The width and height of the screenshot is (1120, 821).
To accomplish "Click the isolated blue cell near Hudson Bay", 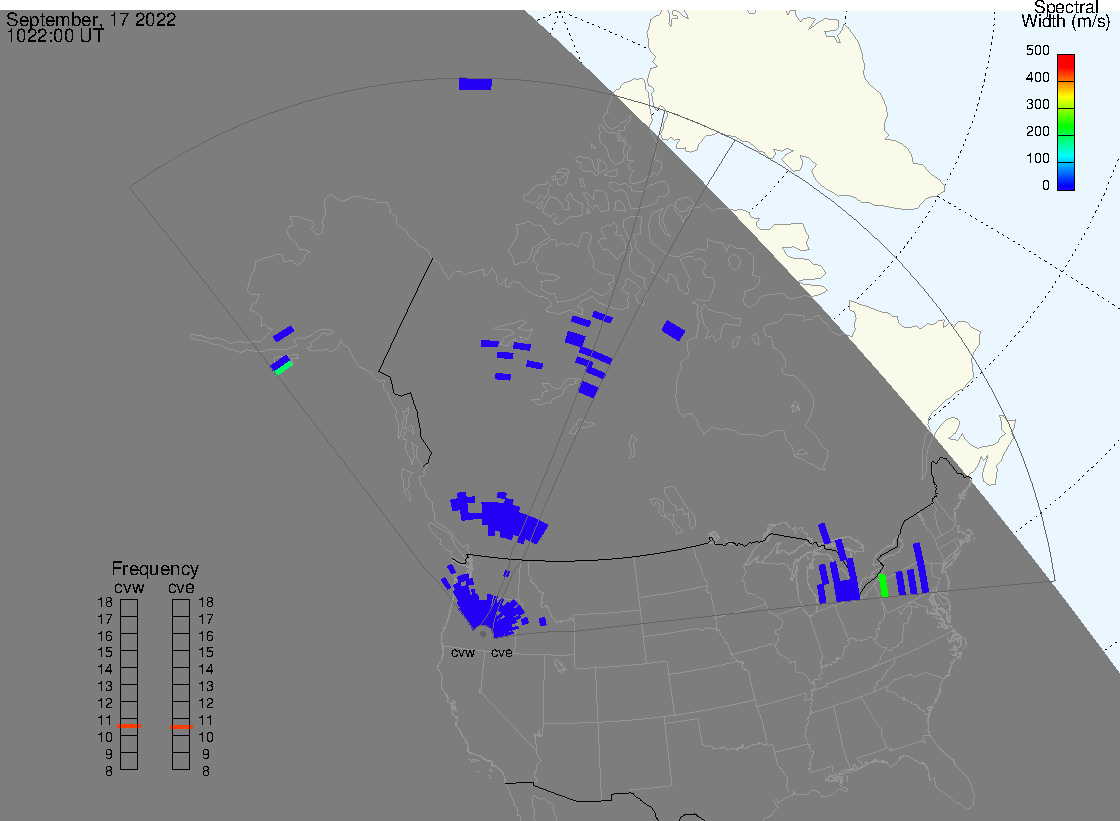I will 673,330.
